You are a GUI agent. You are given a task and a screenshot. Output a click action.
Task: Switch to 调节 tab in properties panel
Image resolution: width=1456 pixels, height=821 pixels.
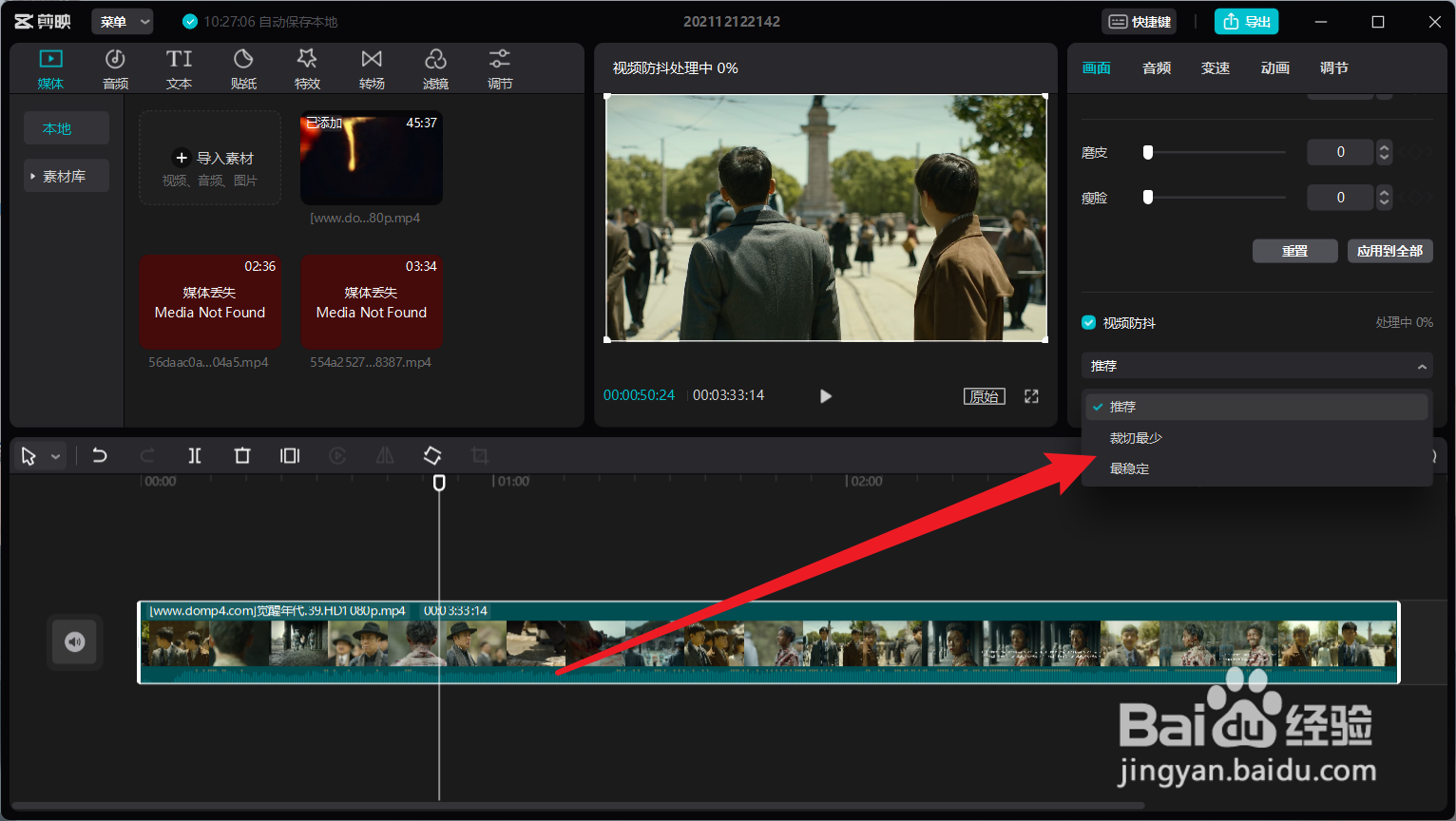click(x=1334, y=68)
